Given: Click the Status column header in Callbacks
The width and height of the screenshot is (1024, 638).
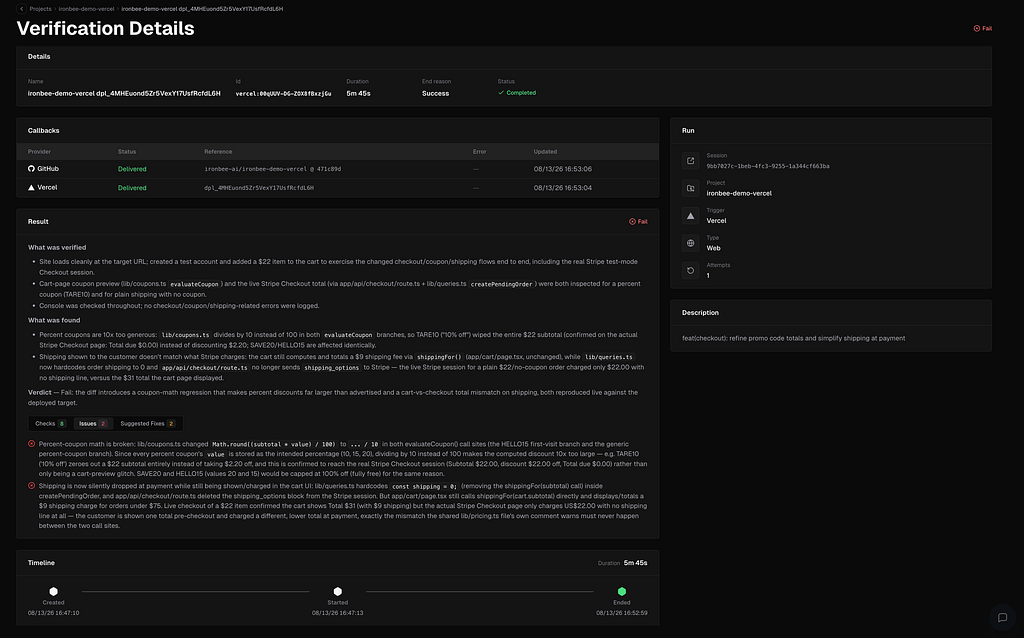Looking at the screenshot, I should tap(127, 152).
